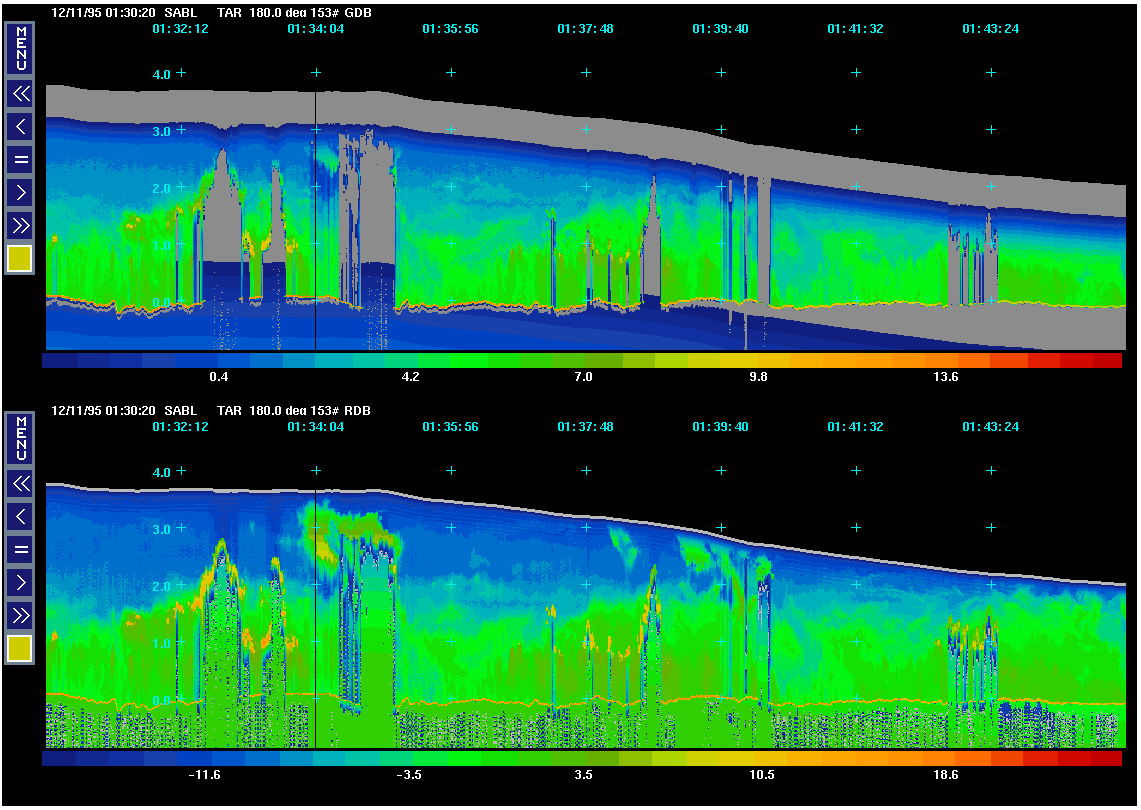The width and height of the screenshot is (1141, 810).
Task: Click single-left arrow in upper GDB panel
Action: [x=20, y=127]
